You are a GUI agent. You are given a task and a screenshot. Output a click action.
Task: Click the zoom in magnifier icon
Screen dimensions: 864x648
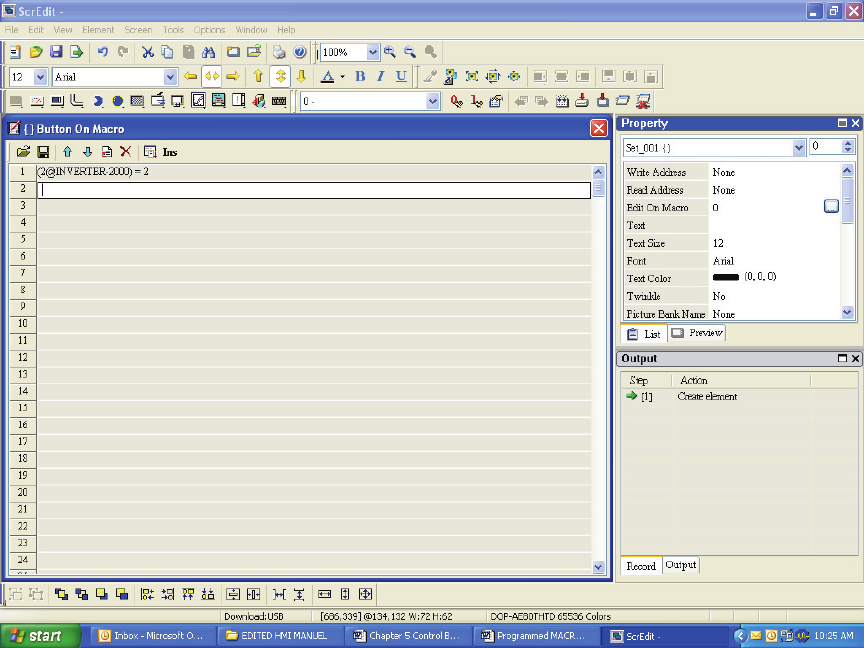pyautogui.click(x=390, y=52)
